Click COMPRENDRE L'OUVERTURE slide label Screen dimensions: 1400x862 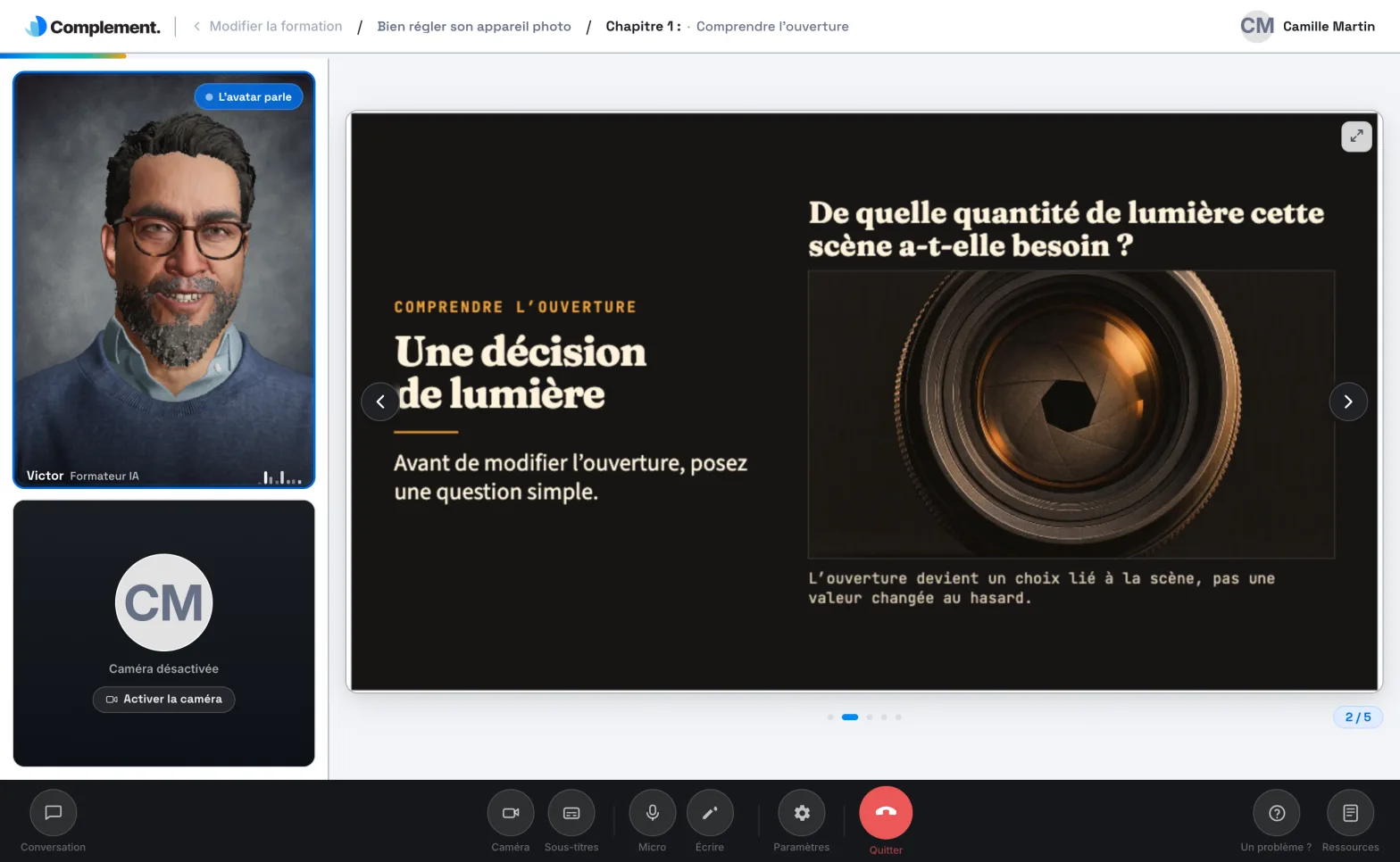515,307
